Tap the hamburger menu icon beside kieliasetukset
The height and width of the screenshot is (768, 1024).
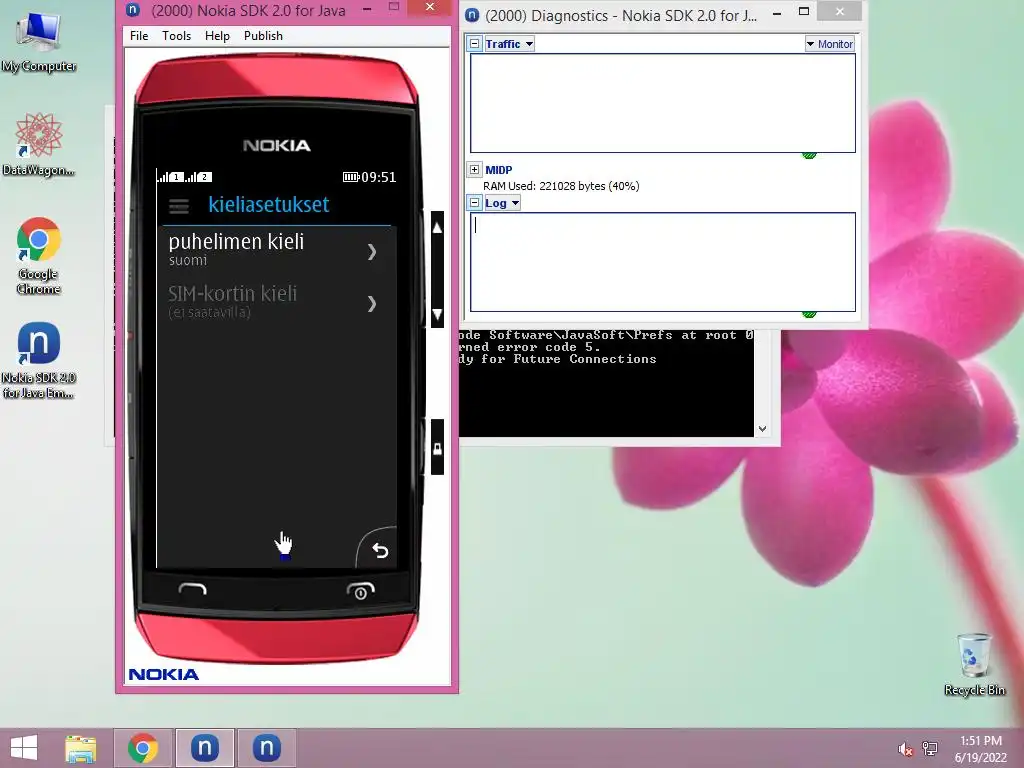click(x=179, y=206)
